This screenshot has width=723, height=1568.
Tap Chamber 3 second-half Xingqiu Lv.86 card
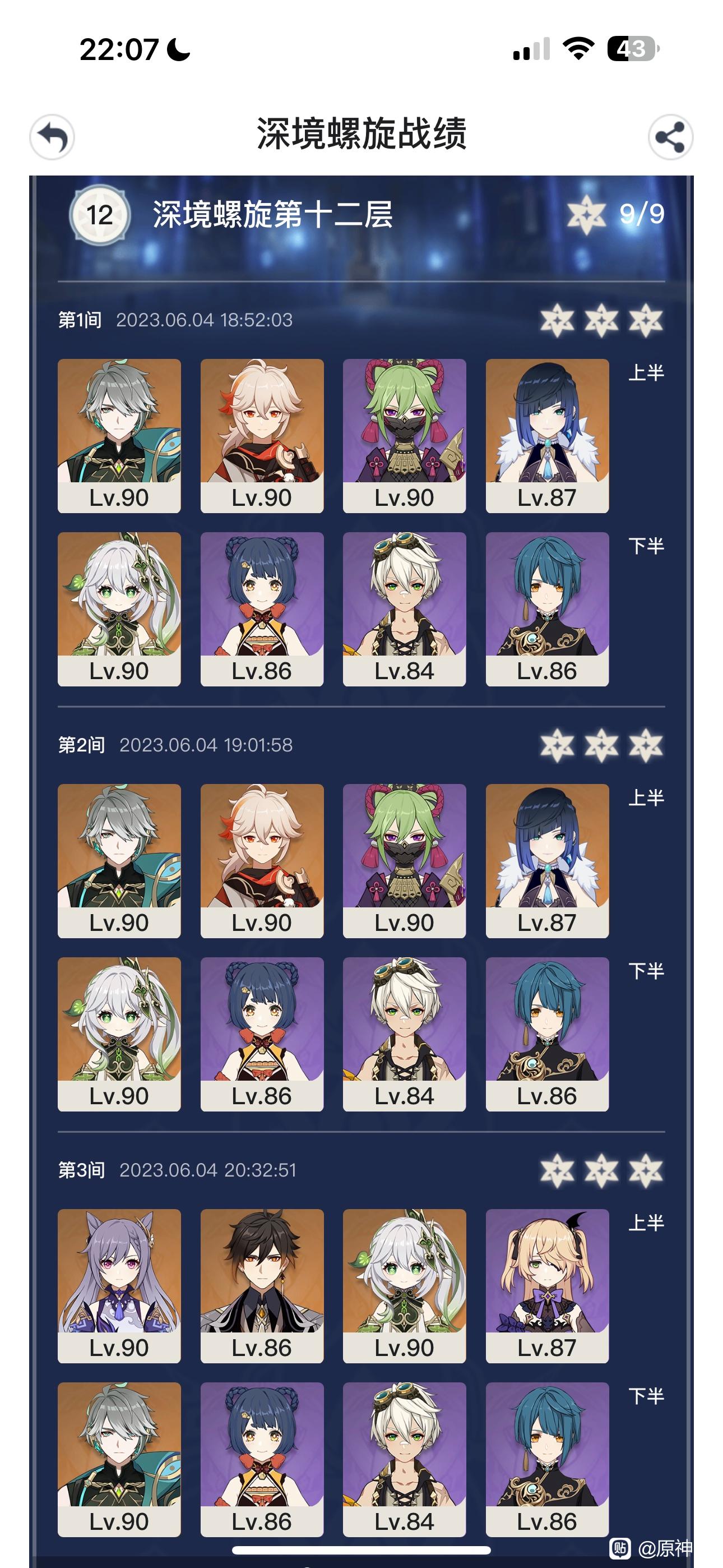click(x=547, y=1459)
